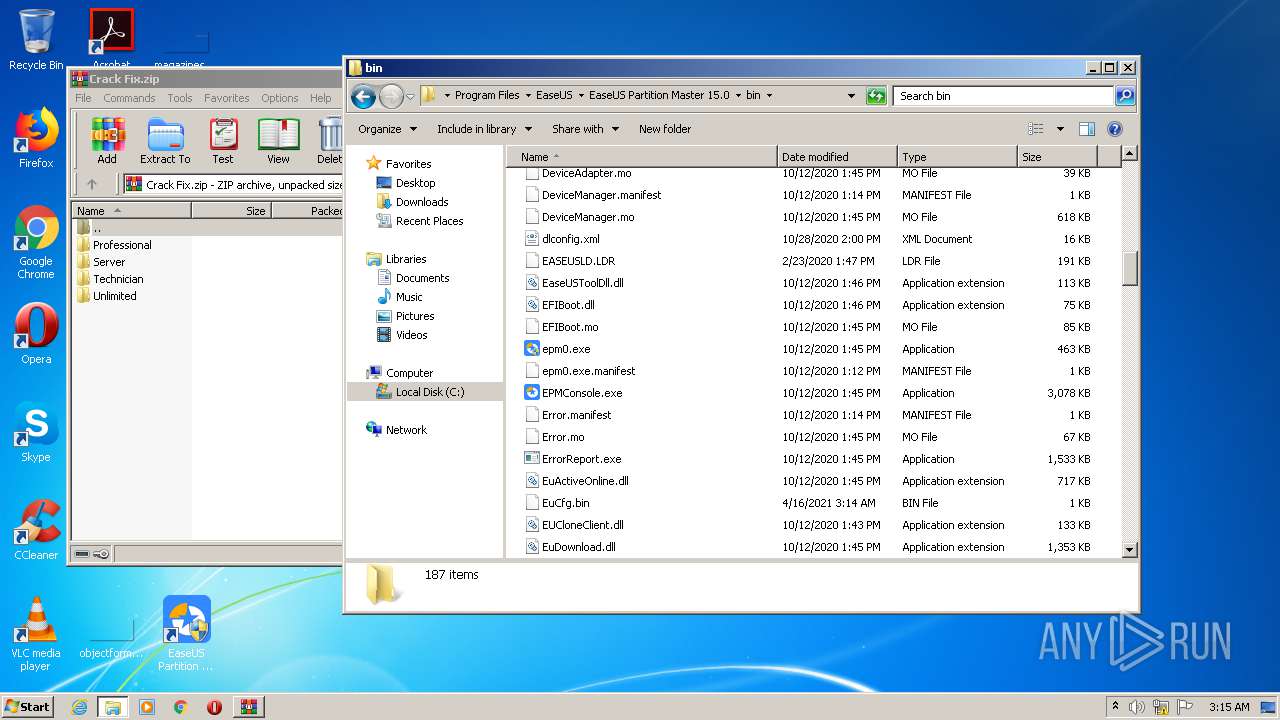
Task: Click Opera icon in the taskbar
Action: click(214, 707)
